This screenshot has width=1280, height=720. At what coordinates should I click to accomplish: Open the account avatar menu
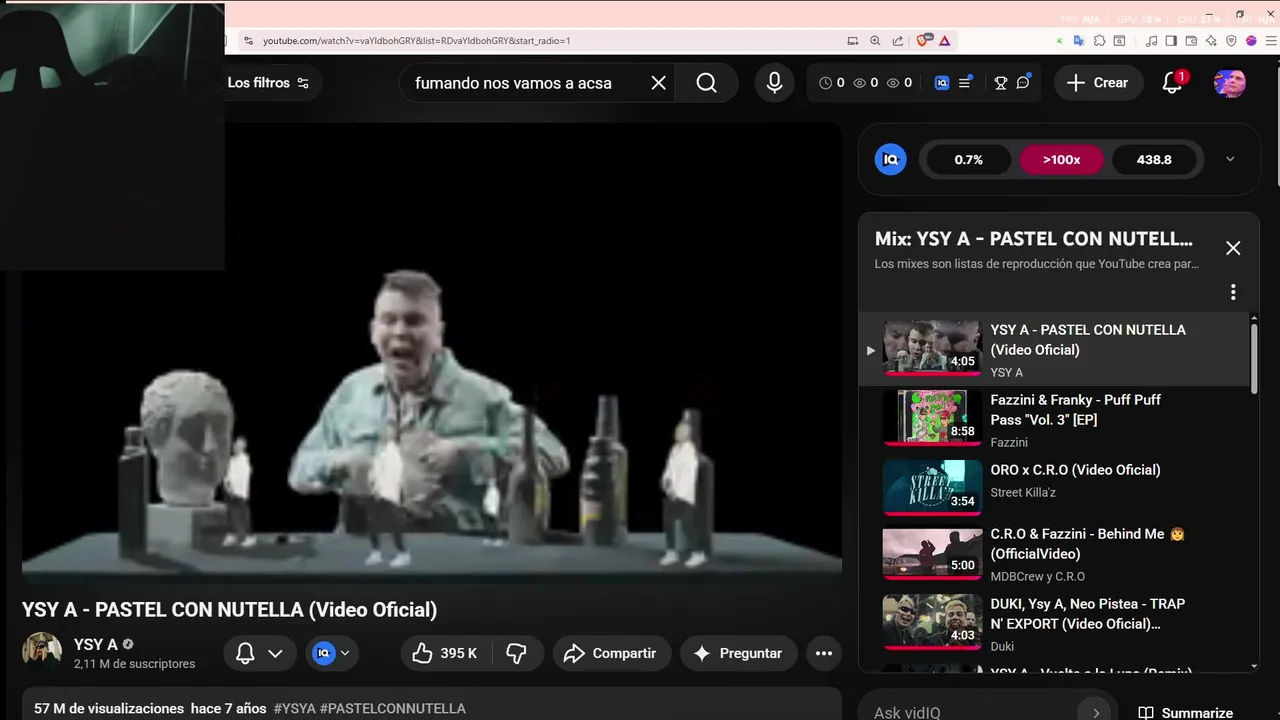pos(1229,83)
